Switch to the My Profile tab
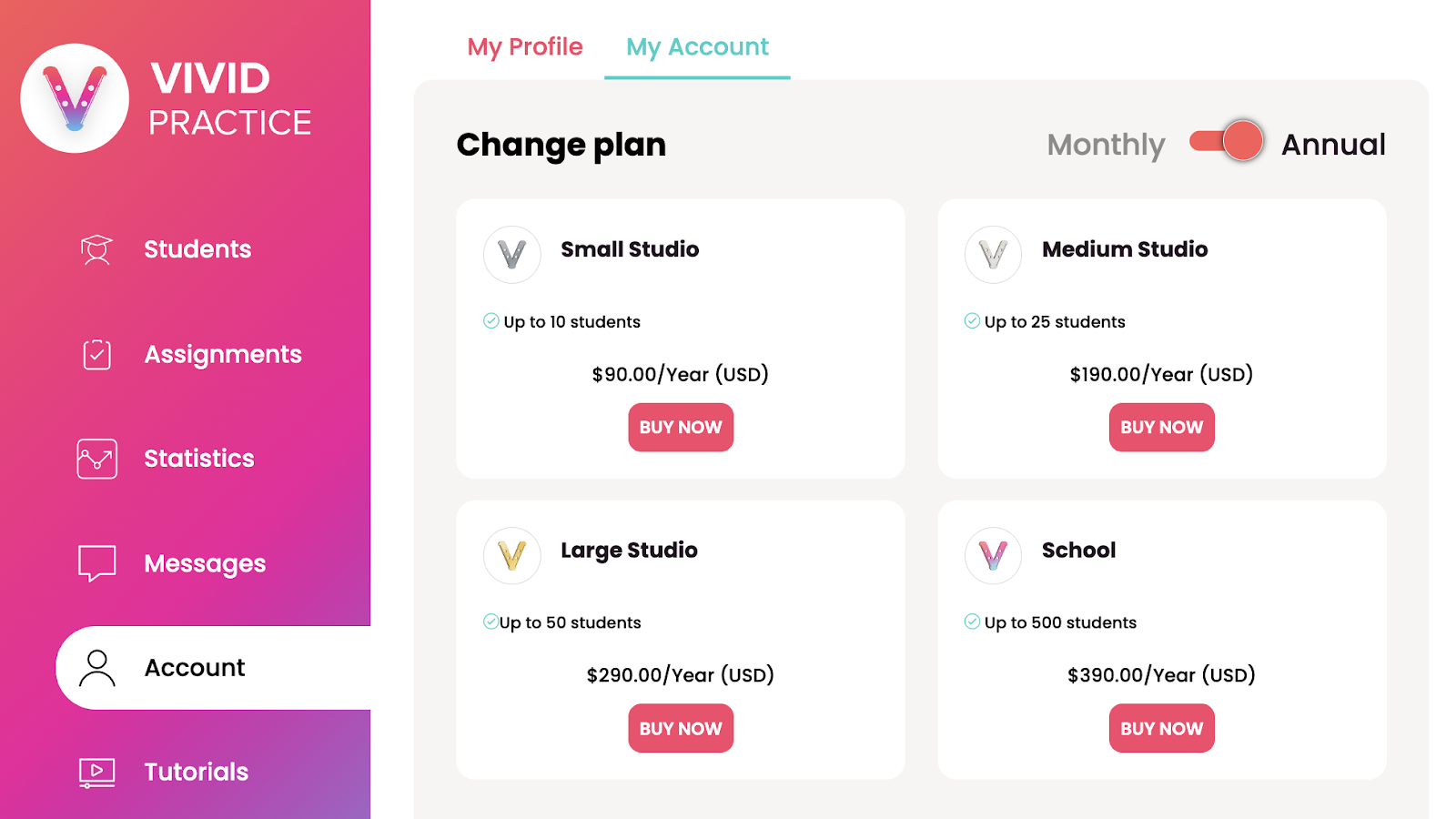 (x=525, y=46)
